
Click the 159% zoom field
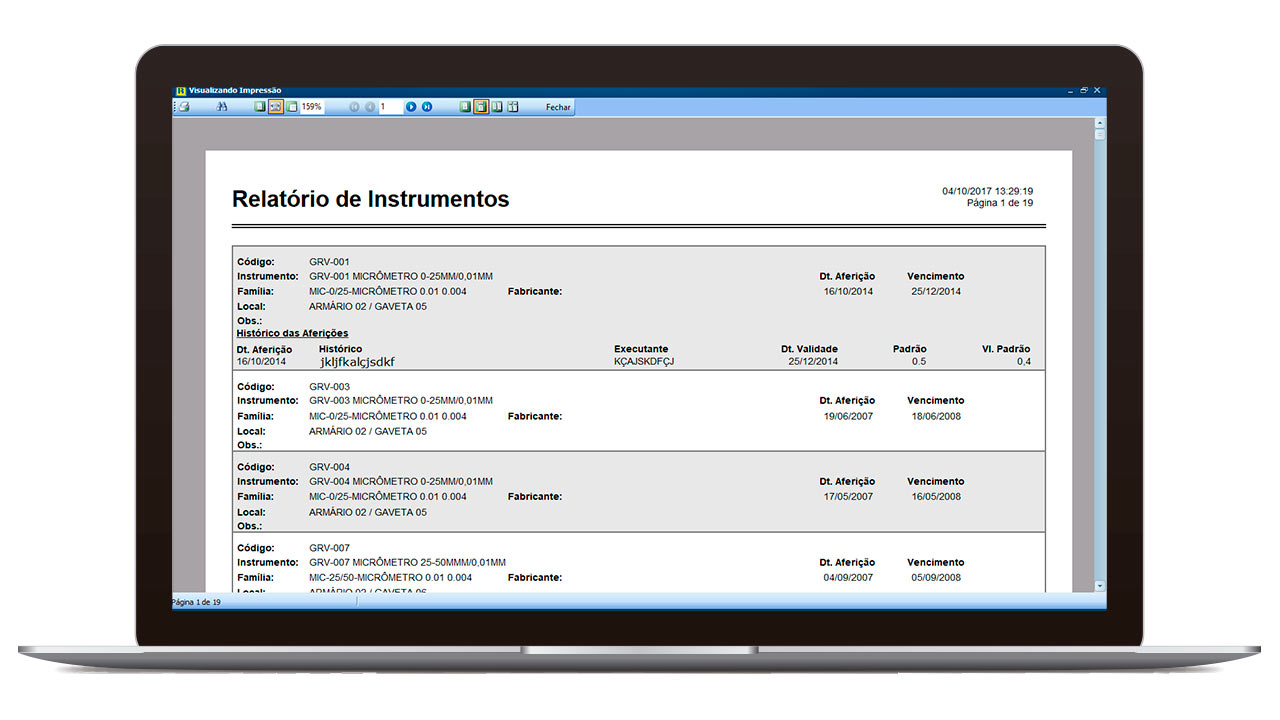click(312, 107)
